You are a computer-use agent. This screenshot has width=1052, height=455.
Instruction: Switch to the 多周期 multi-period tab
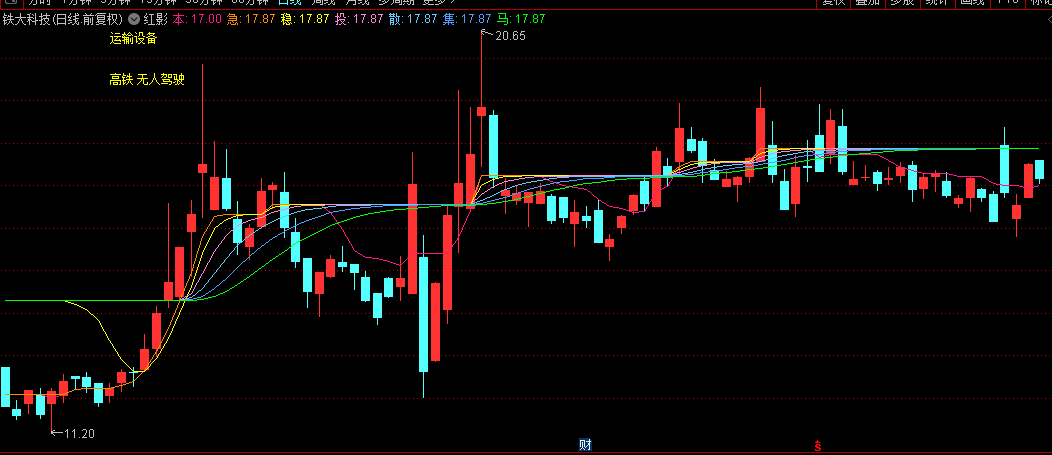[397, 2]
